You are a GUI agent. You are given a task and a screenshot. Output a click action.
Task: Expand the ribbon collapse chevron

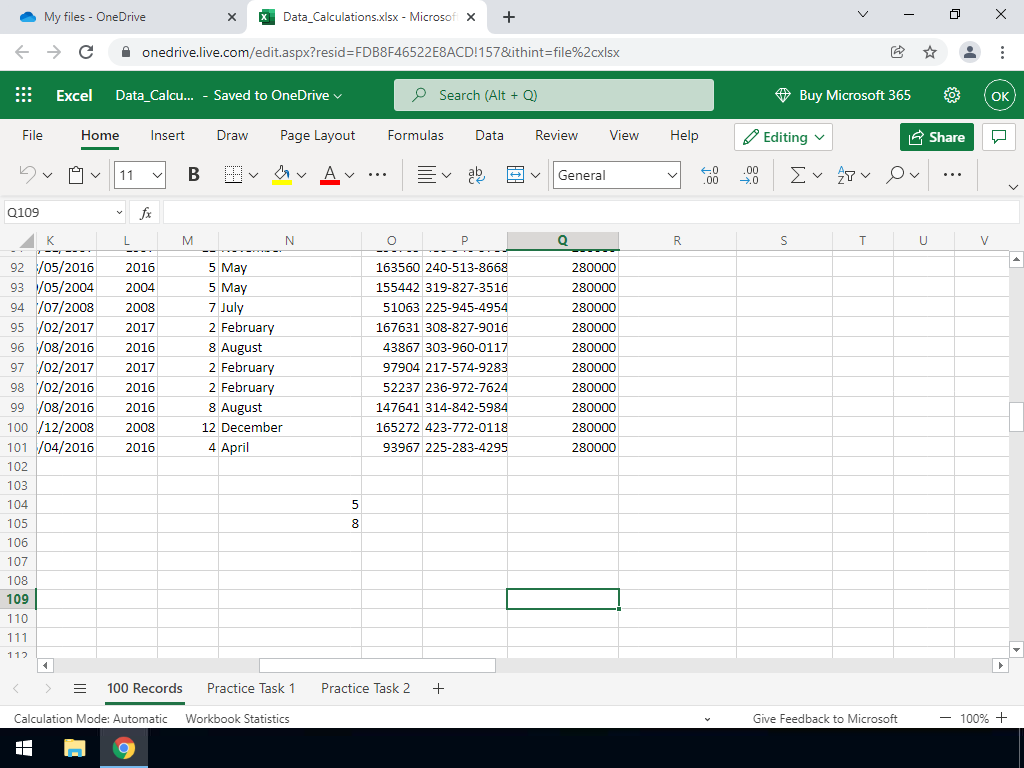pyautogui.click(x=1013, y=187)
